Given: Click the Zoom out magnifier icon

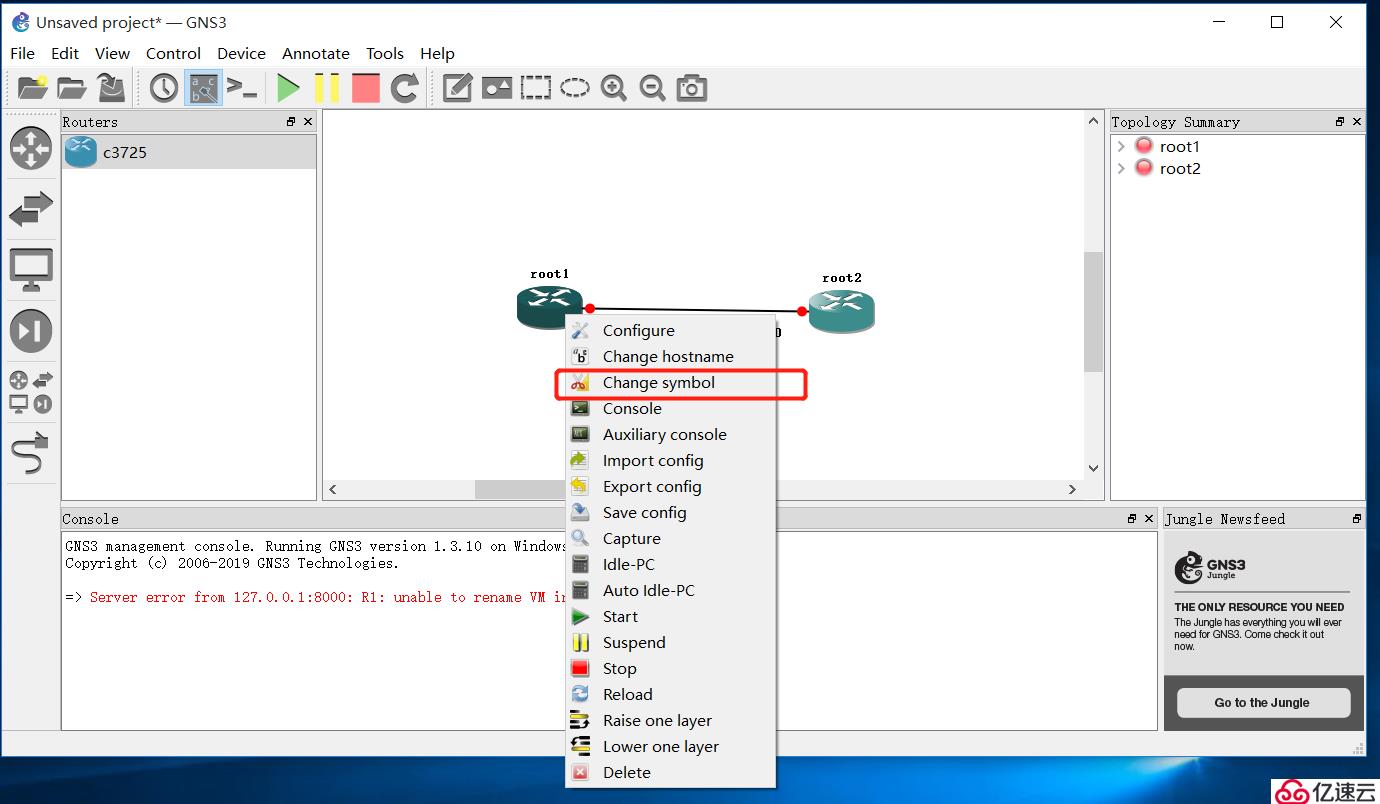Looking at the screenshot, I should 653,88.
